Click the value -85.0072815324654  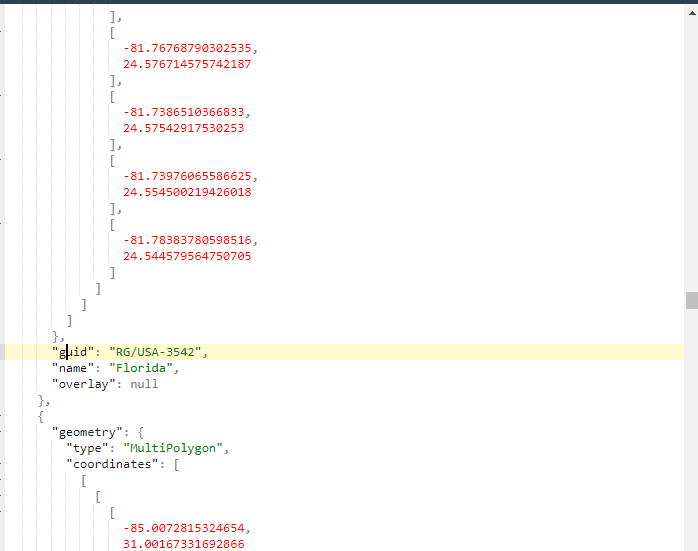pos(184,528)
